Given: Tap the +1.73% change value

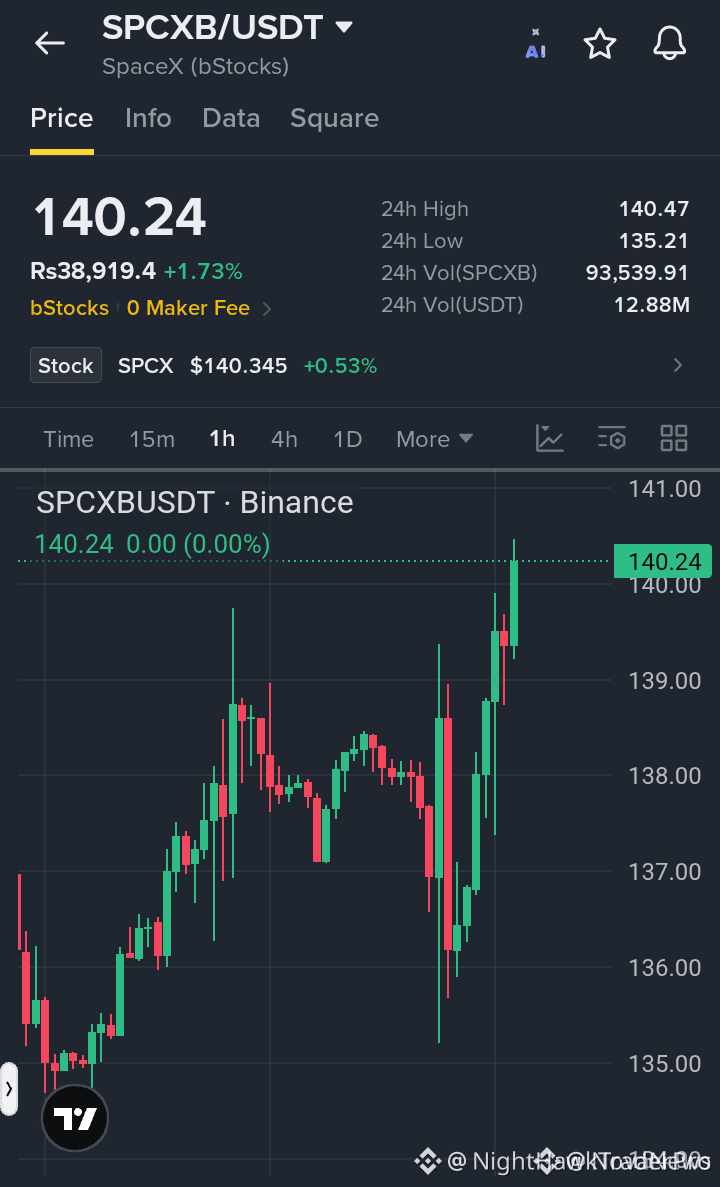Looking at the screenshot, I should pos(204,271).
